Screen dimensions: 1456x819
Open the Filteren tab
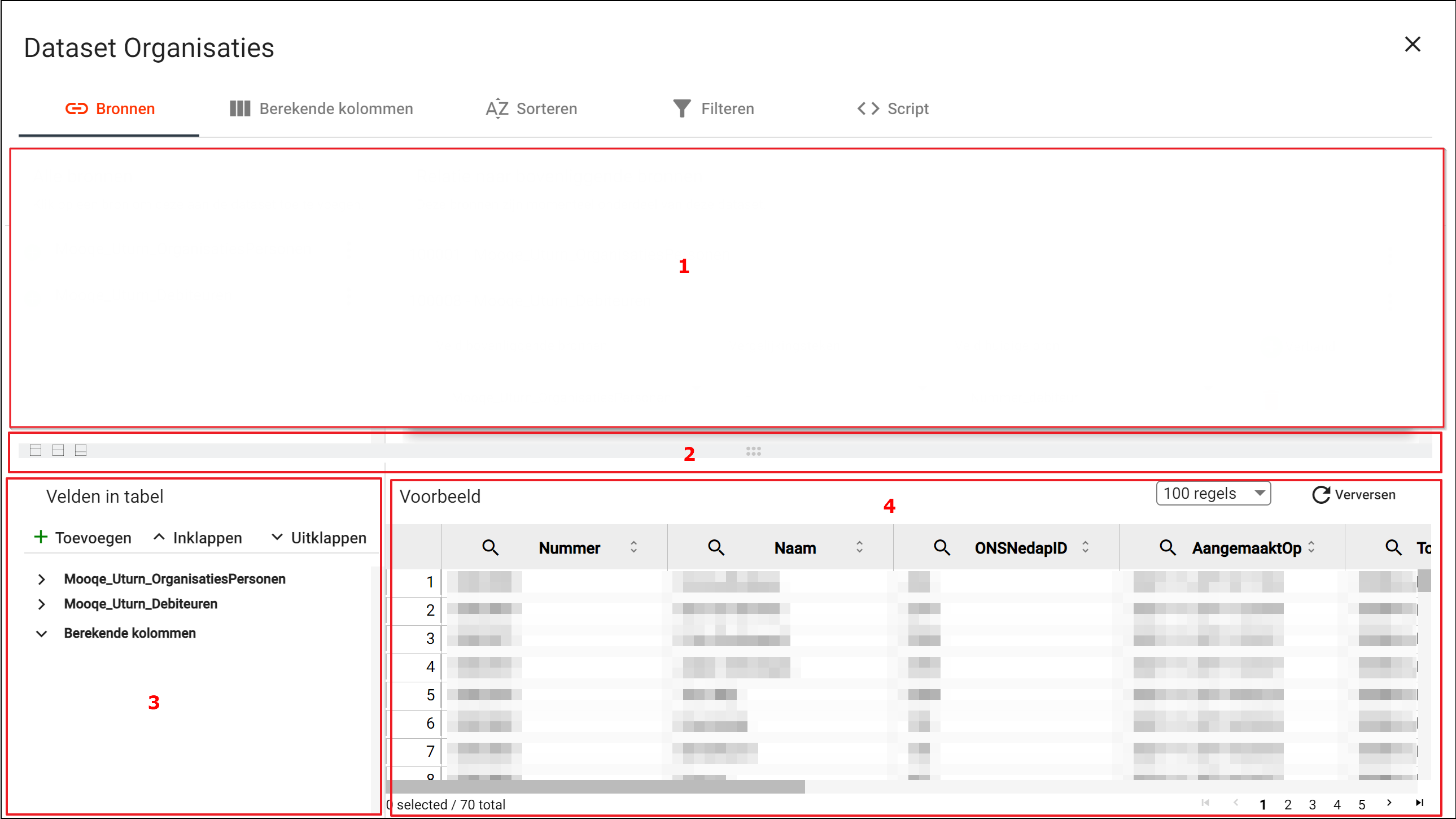(x=713, y=108)
